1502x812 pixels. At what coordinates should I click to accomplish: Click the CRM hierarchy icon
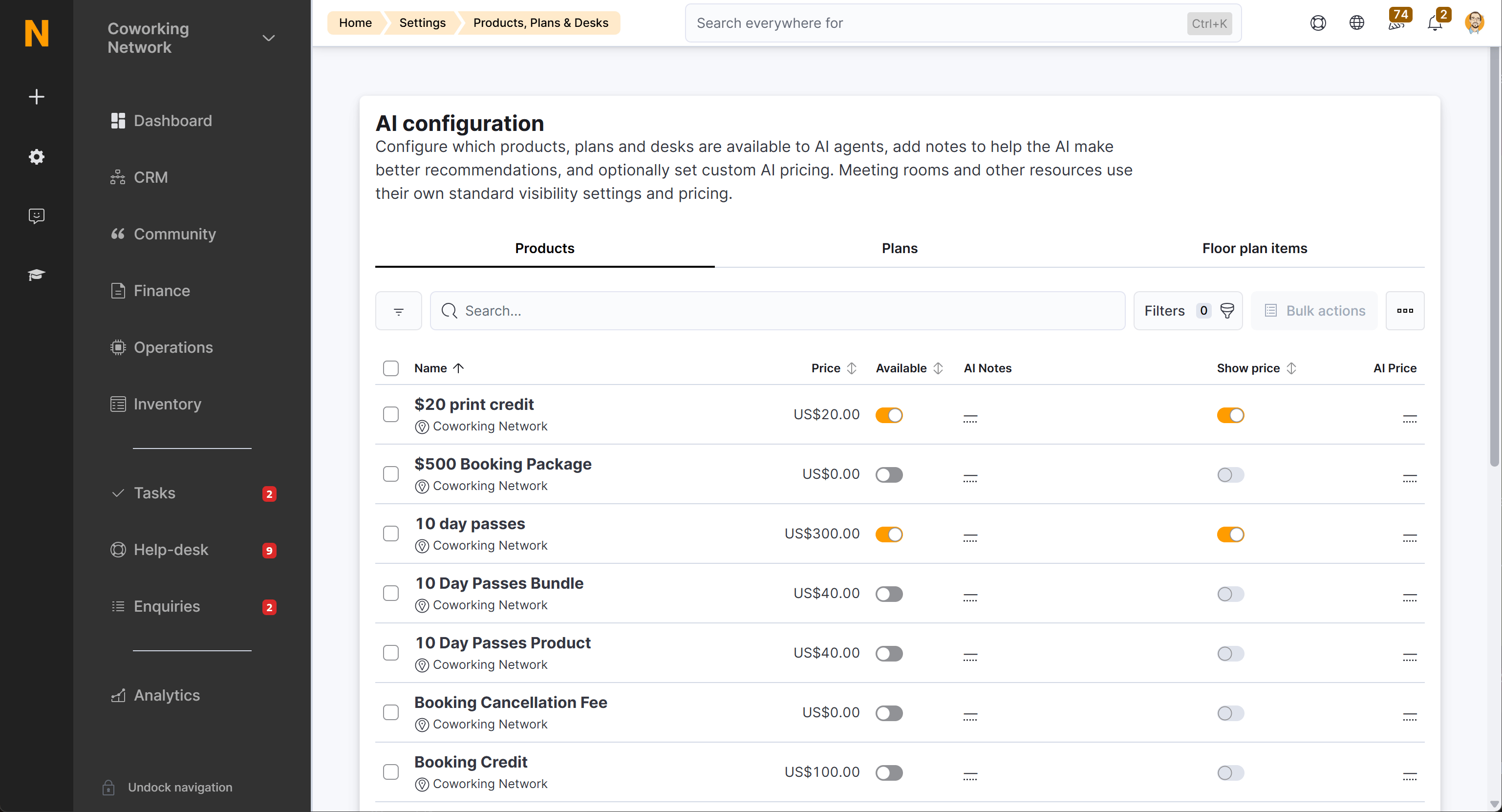(x=118, y=177)
